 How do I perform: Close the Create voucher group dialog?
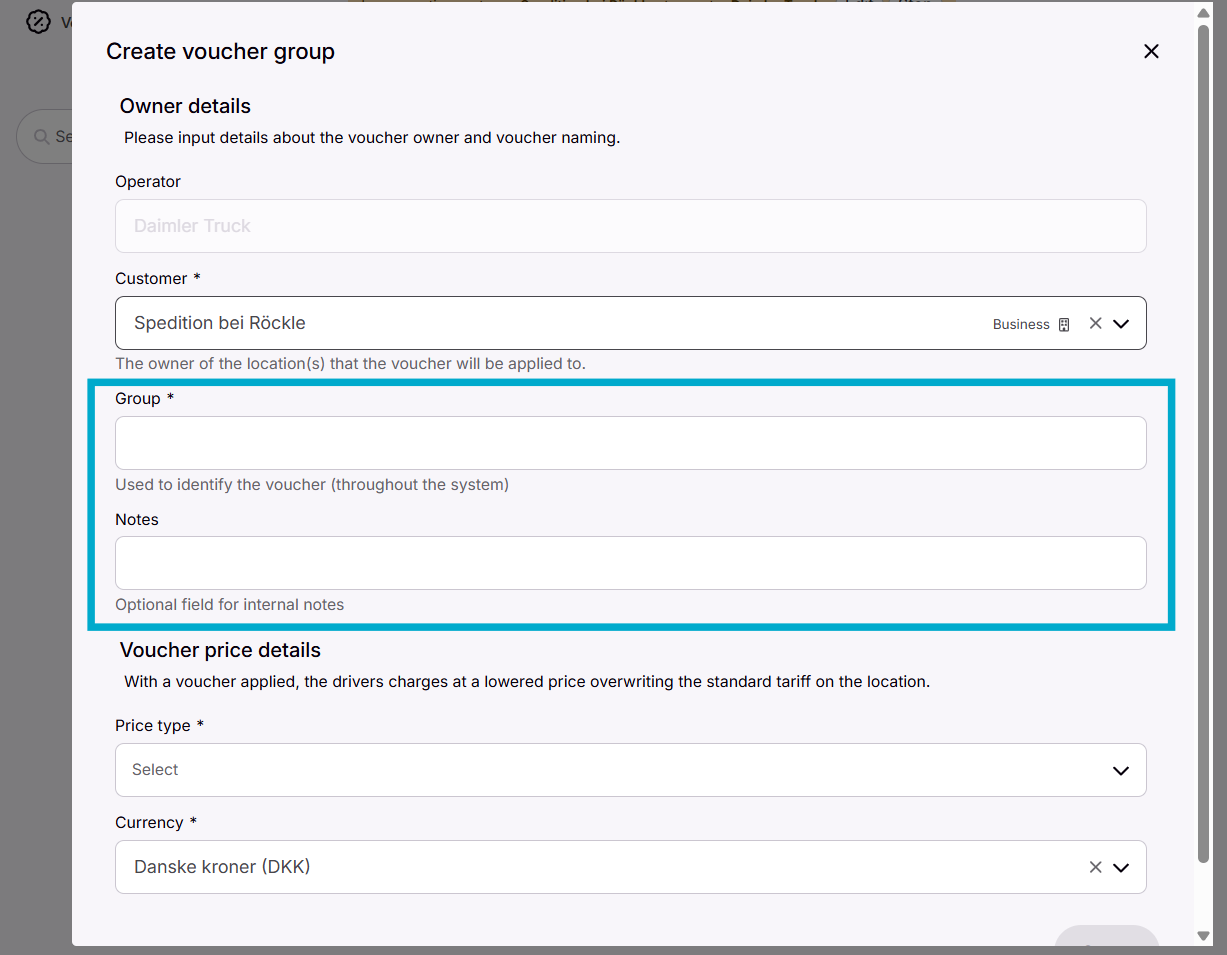click(x=1151, y=51)
